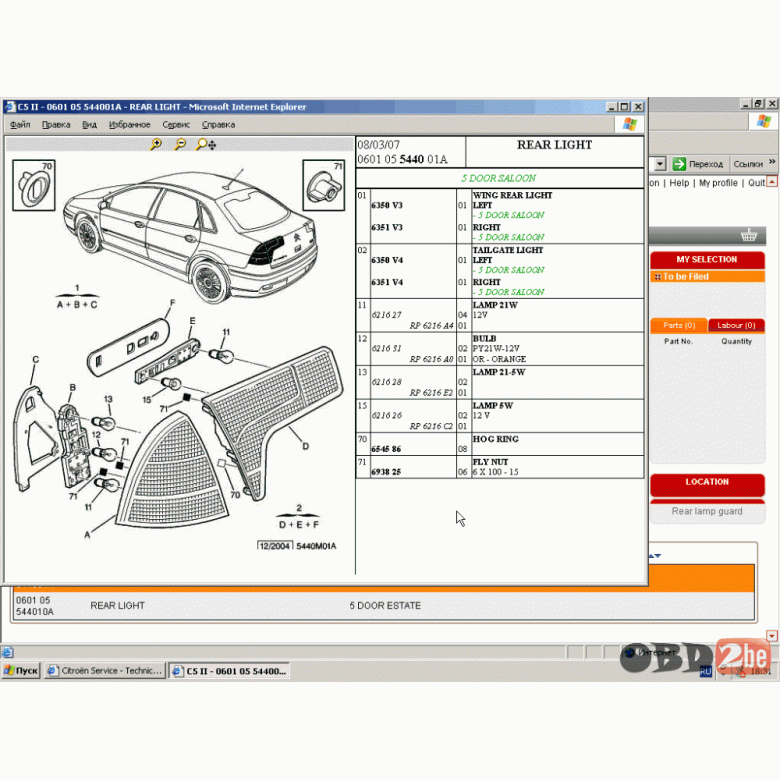Open the Пуск start button
This screenshot has width=780, height=780.
[20, 671]
